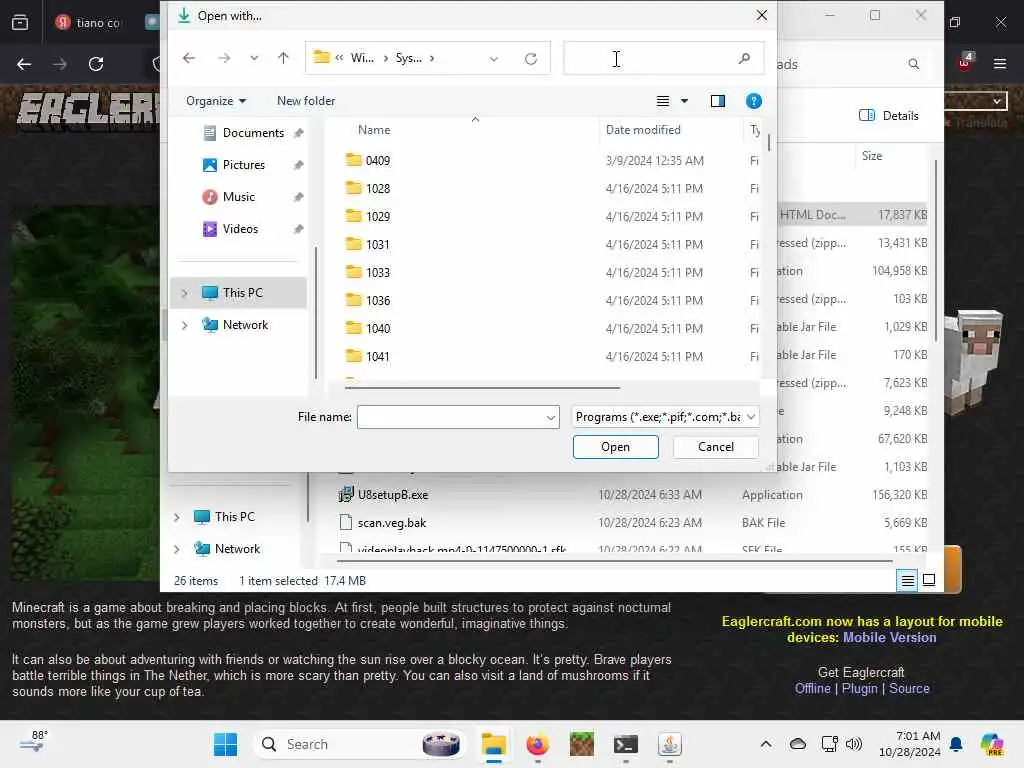The width and height of the screenshot is (1024, 768).
Task: Select folder 0409
Action: coord(377,161)
